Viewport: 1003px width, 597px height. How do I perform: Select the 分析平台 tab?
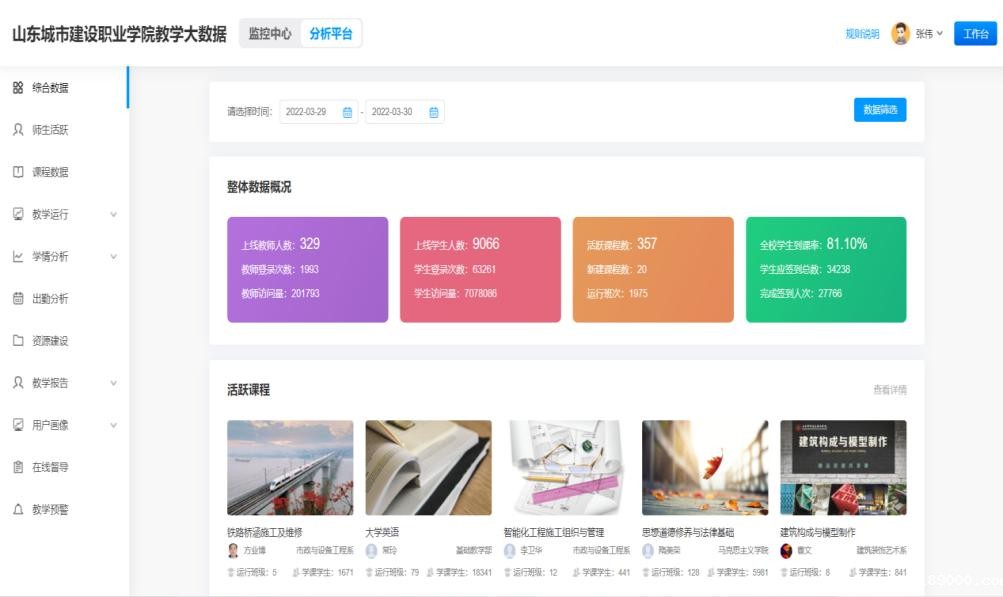pyautogui.click(x=331, y=34)
